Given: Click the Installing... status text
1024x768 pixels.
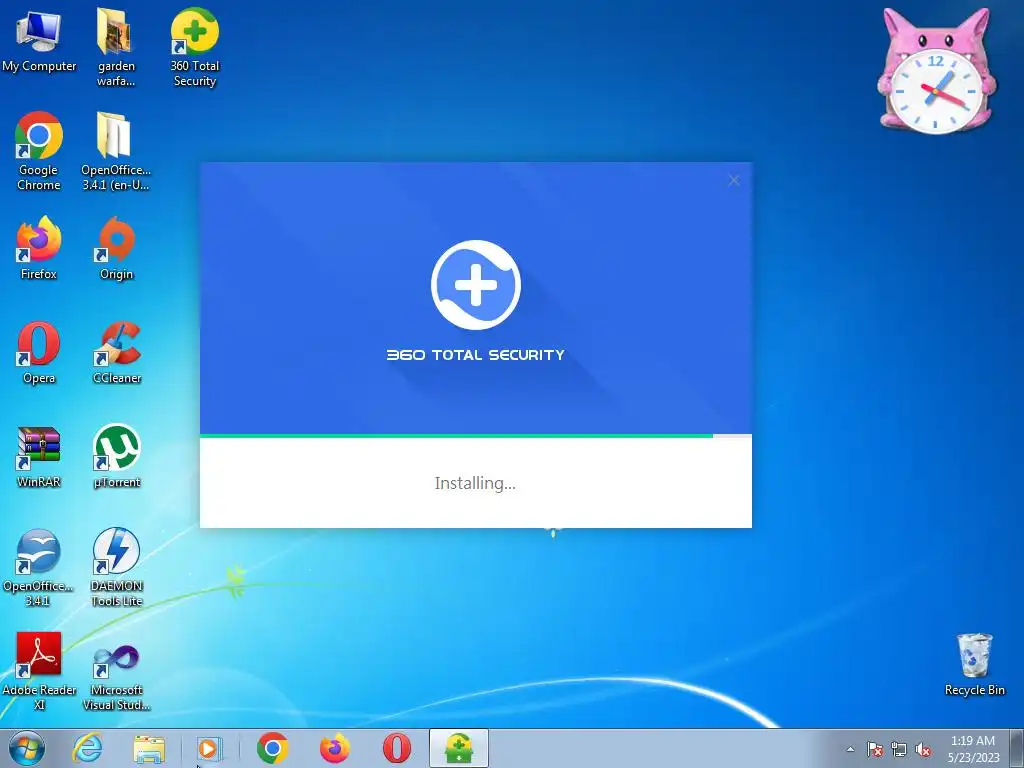Looking at the screenshot, I should click(475, 483).
